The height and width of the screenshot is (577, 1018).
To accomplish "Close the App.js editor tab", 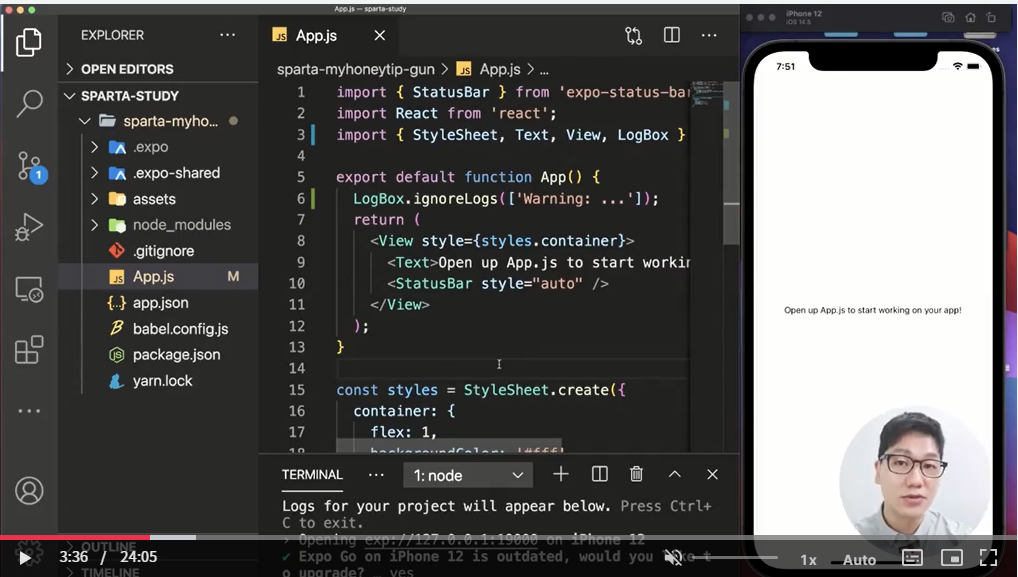I will pos(380,36).
